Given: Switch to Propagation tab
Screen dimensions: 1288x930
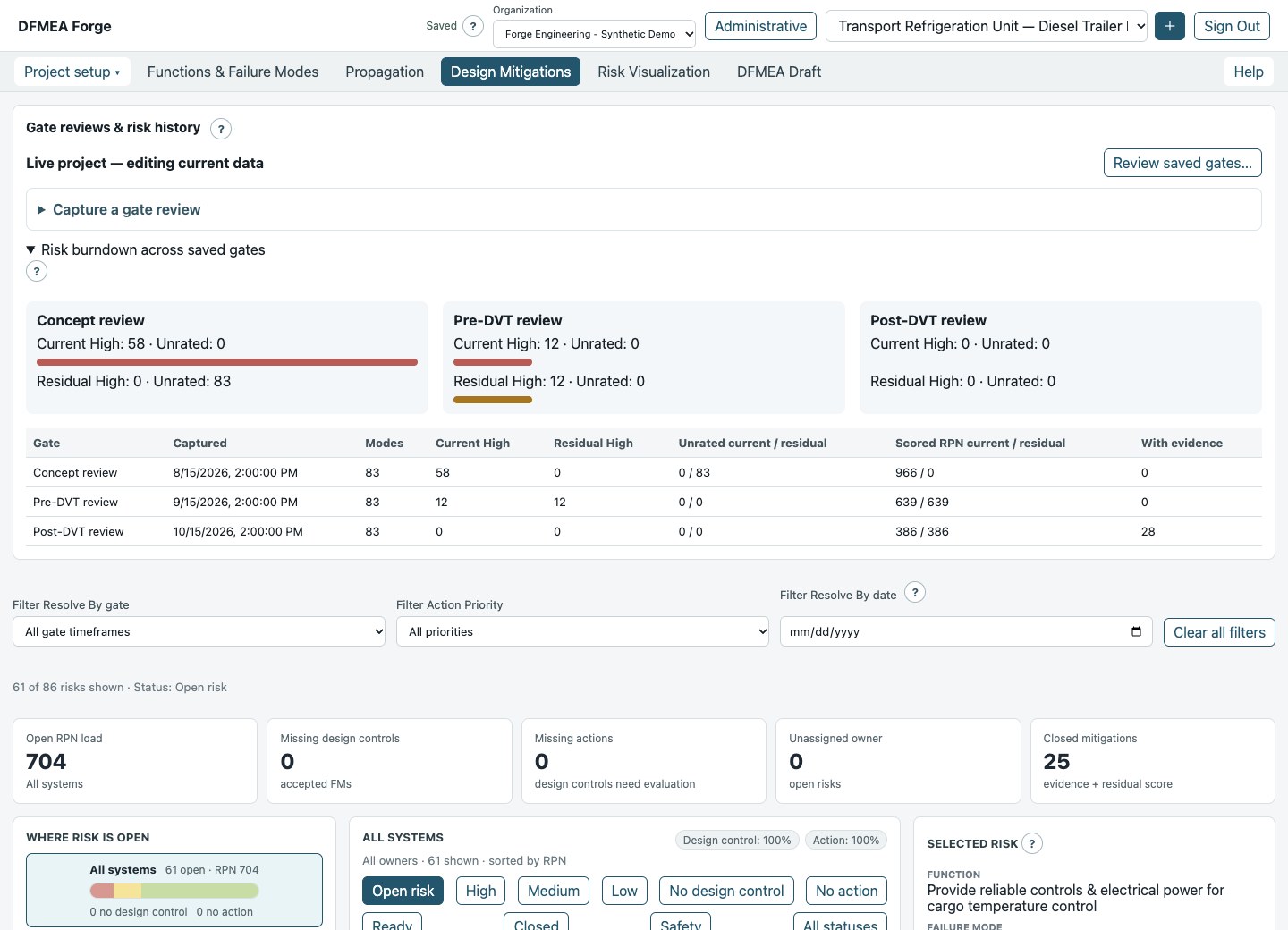Looking at the screenshot, I should click(385, 72).
